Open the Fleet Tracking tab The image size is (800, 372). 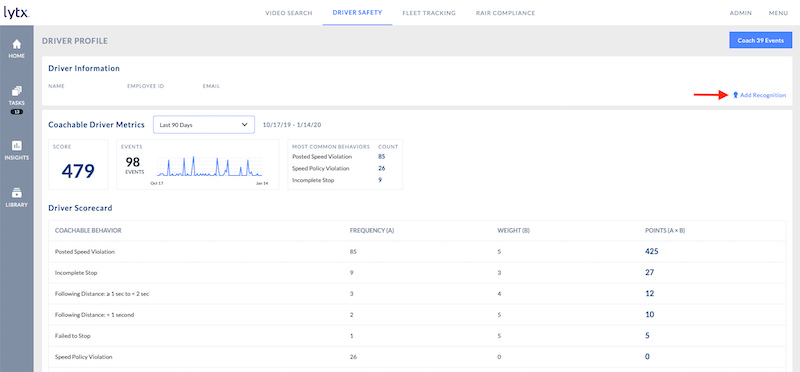point(429,13)
